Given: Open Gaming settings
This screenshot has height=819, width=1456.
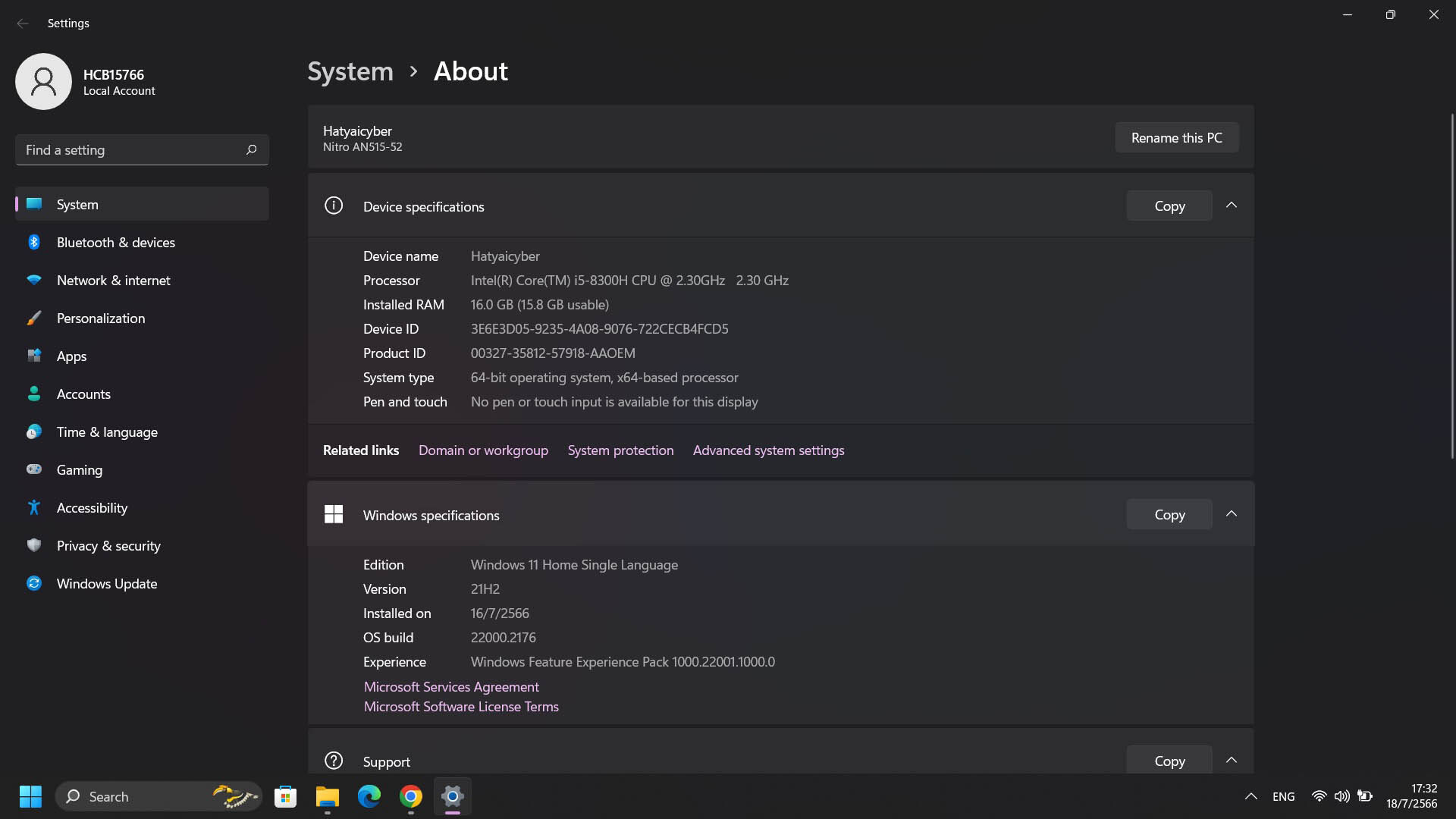Looking at the screenshot, I should [x=142, y=469].
